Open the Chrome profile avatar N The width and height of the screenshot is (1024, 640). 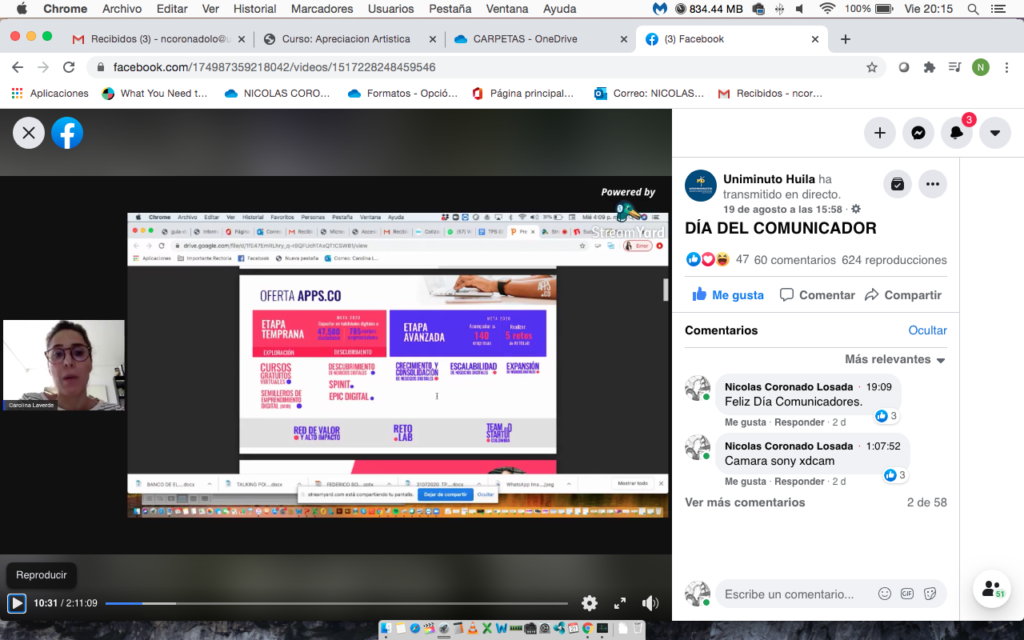click(x=980, y=67)
